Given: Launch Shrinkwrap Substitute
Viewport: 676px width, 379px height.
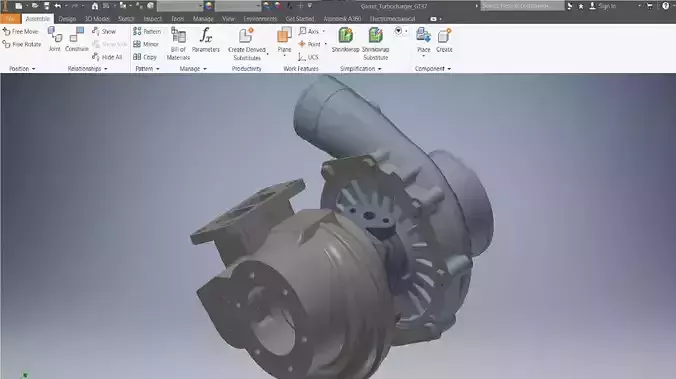Looking at the screenshot, I should [x=376, y=43].
